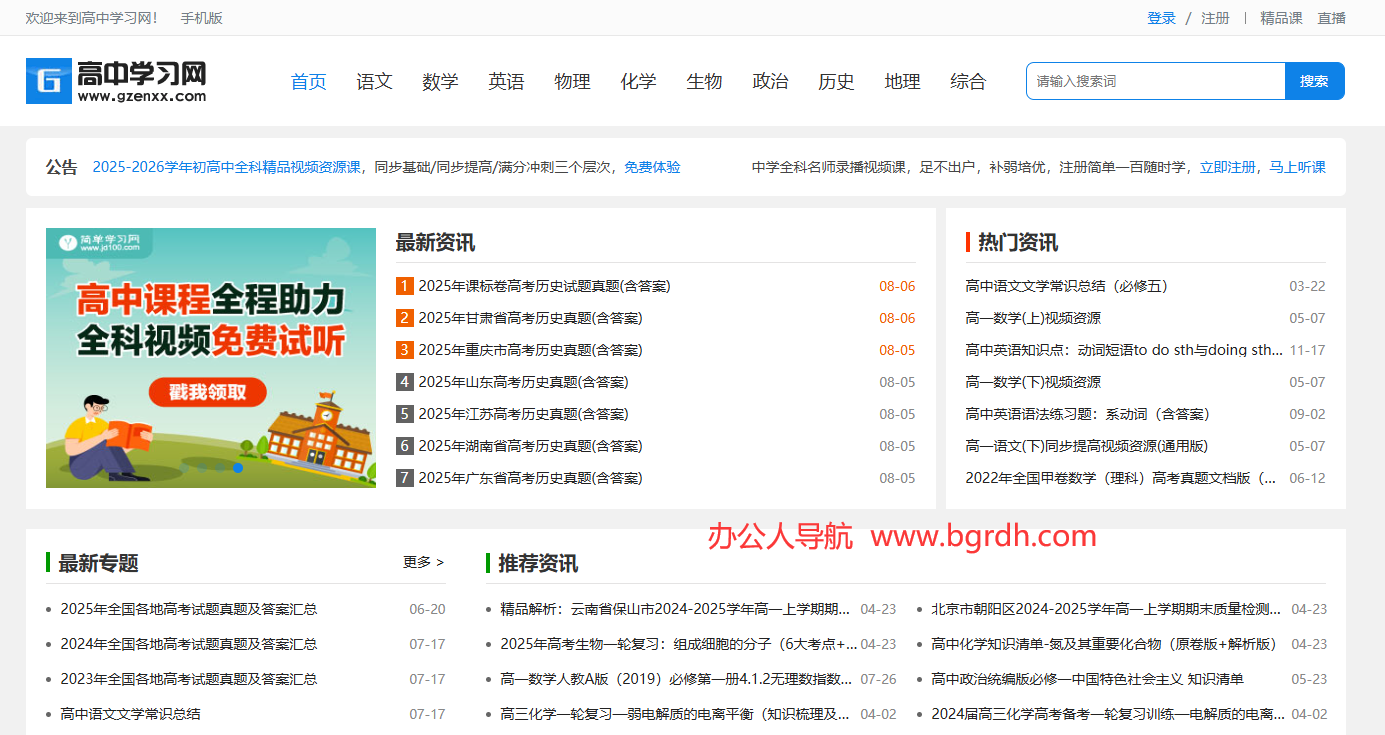
Task: Expand 更多 in 最新专题 section
Action: click(x=423, y=562)
